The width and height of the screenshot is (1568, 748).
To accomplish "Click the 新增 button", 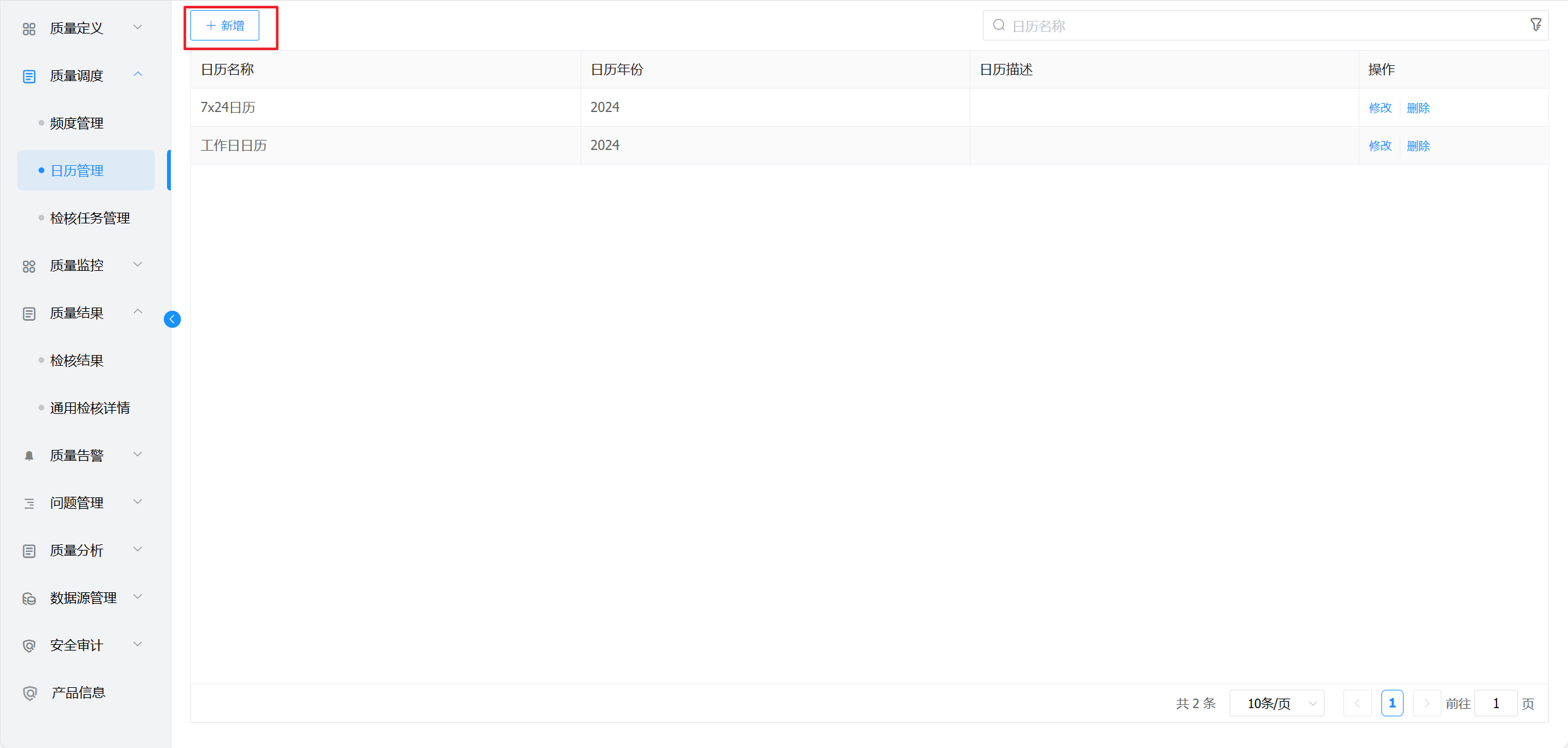I will [225, 25].
